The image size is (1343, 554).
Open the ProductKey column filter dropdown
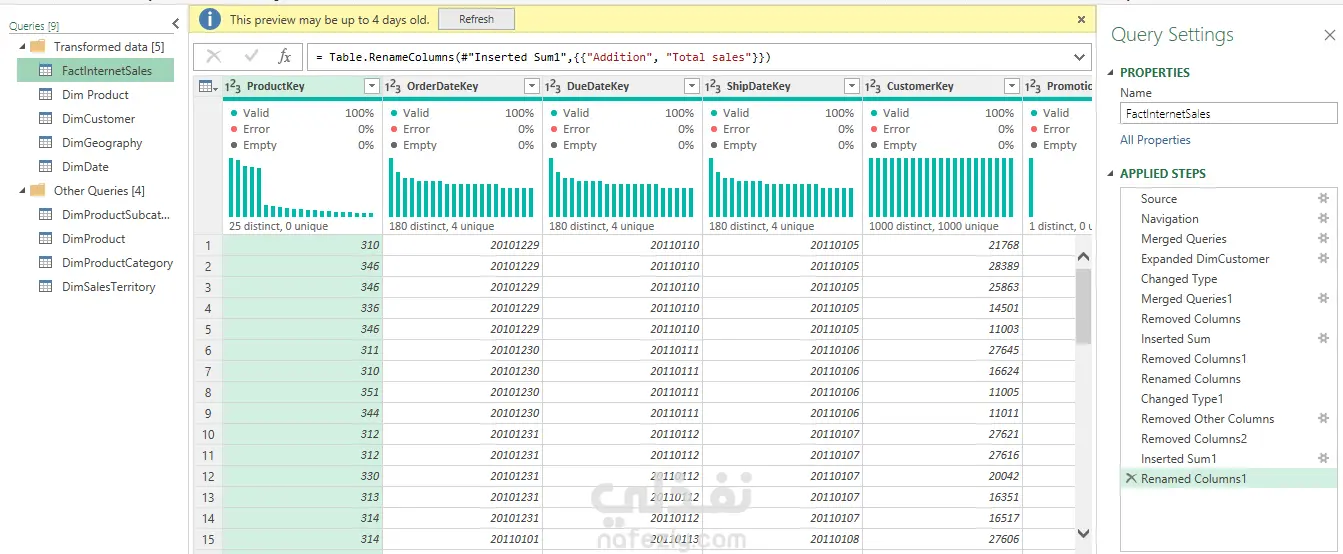pyautogui.click(x=372, y=86)
